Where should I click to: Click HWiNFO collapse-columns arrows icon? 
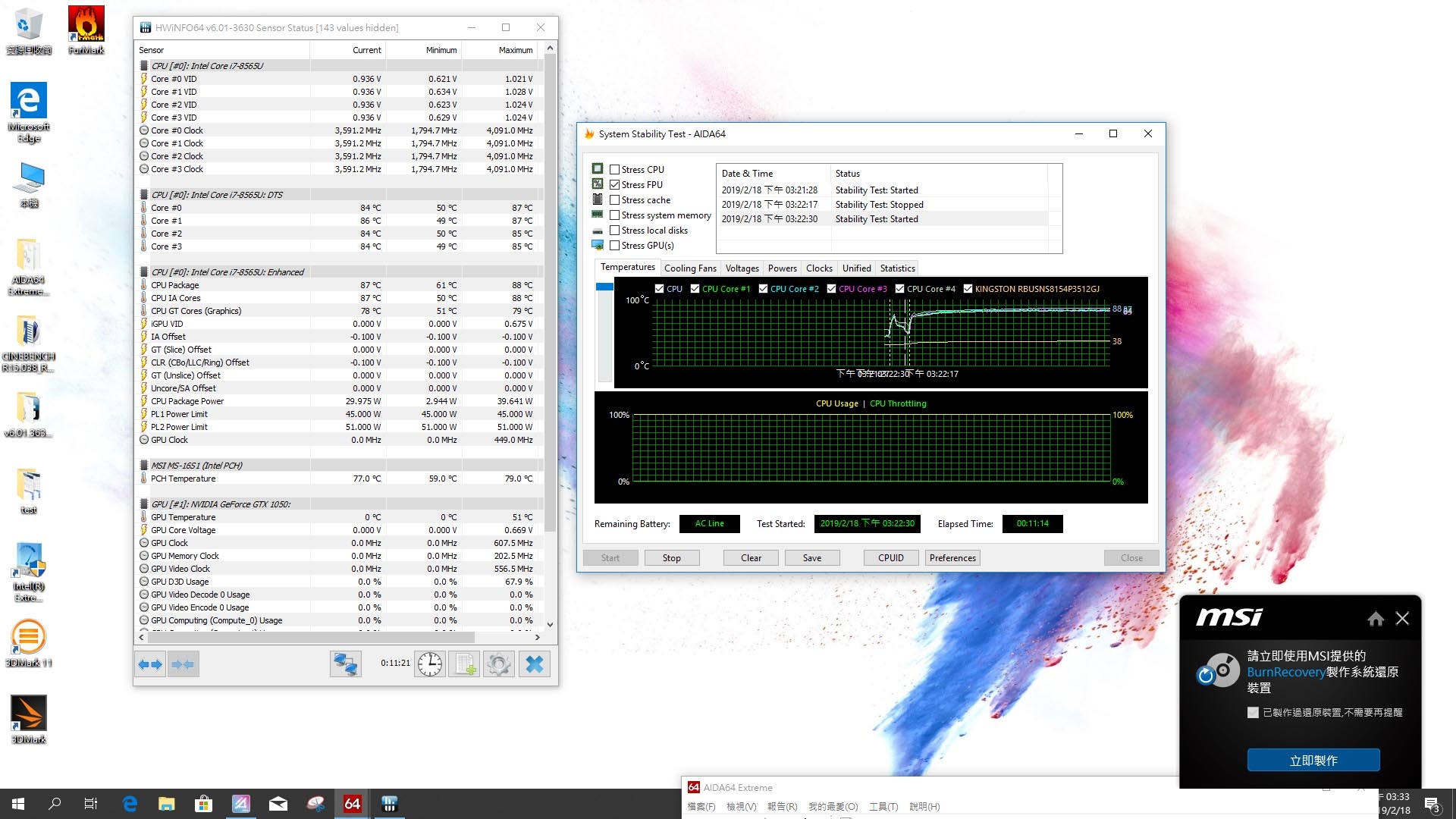pyautogui.click(x=183, y=664)
